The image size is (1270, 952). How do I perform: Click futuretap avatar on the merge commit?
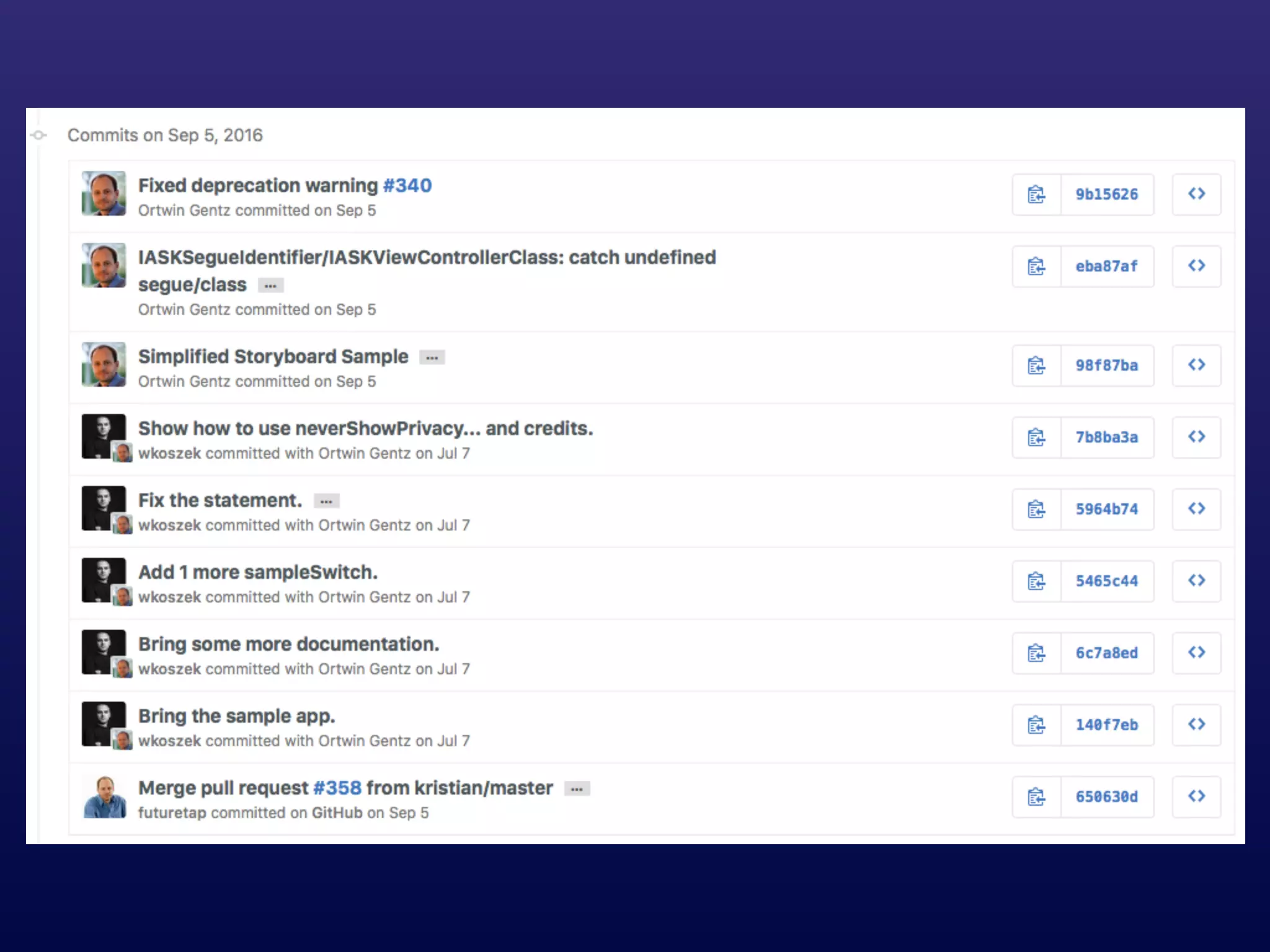pyautogui.click(x=104, y=797)
